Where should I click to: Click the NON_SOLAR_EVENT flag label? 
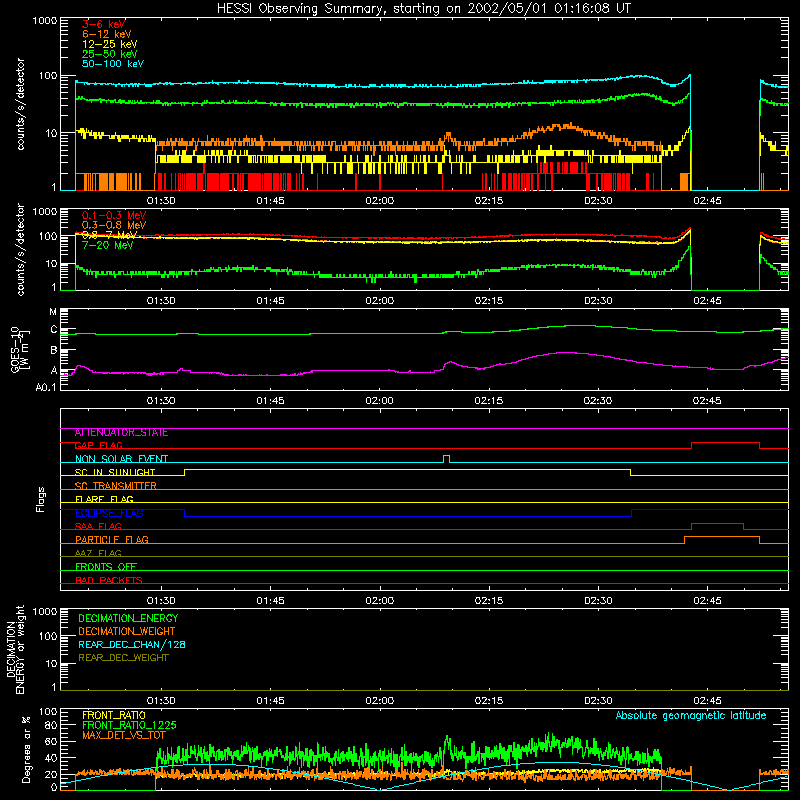121,459
